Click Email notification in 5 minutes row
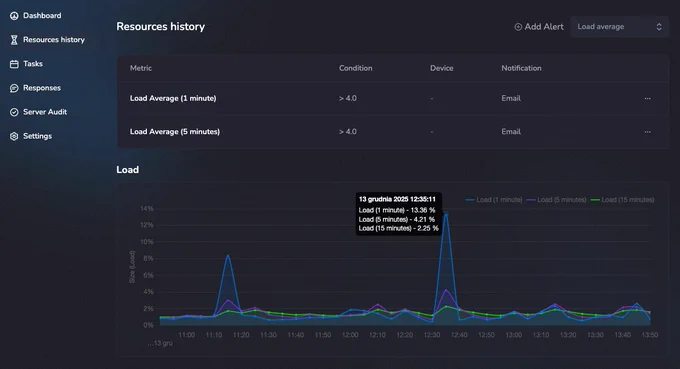The width and height of the screenshot is (680, 369). [511, 132]
